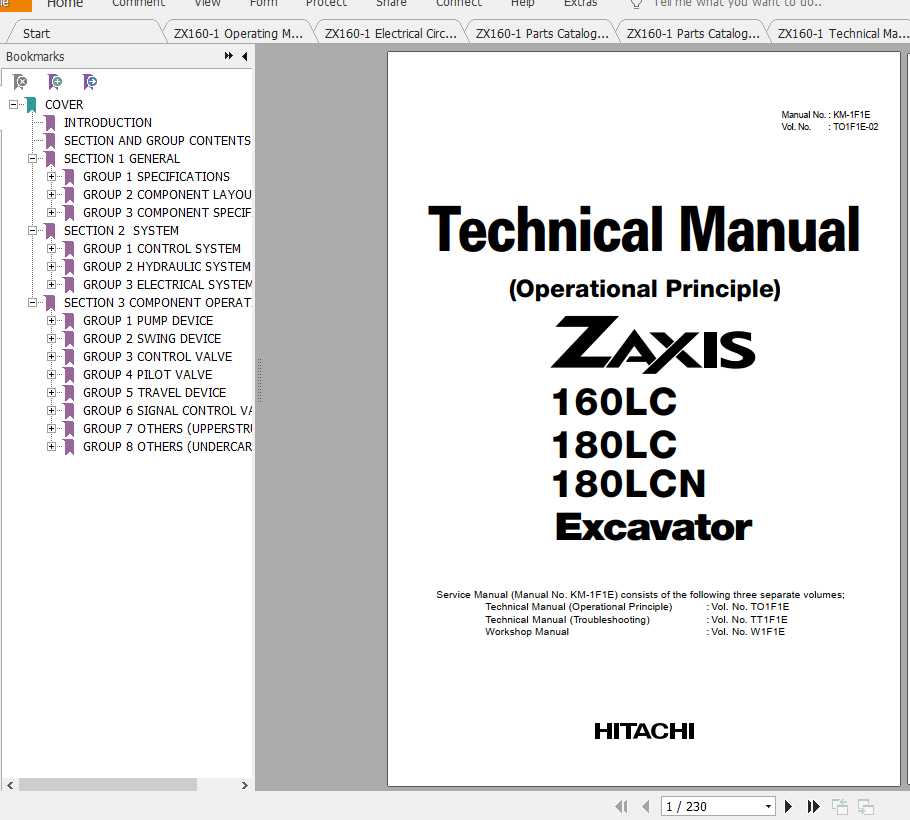Image resolution: width=910 pixels, height=820 pixels.
Task: Open the page number dropdown
Action: pyautogui.click(x=767, y=806)
